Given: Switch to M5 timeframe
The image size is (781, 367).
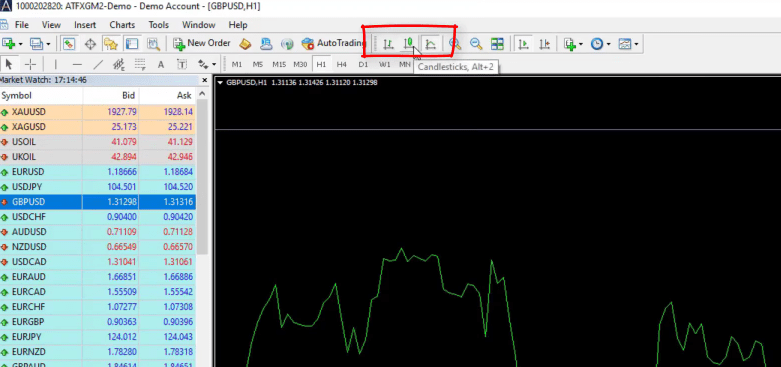Looking at the screenshot, I should [258, 64].
